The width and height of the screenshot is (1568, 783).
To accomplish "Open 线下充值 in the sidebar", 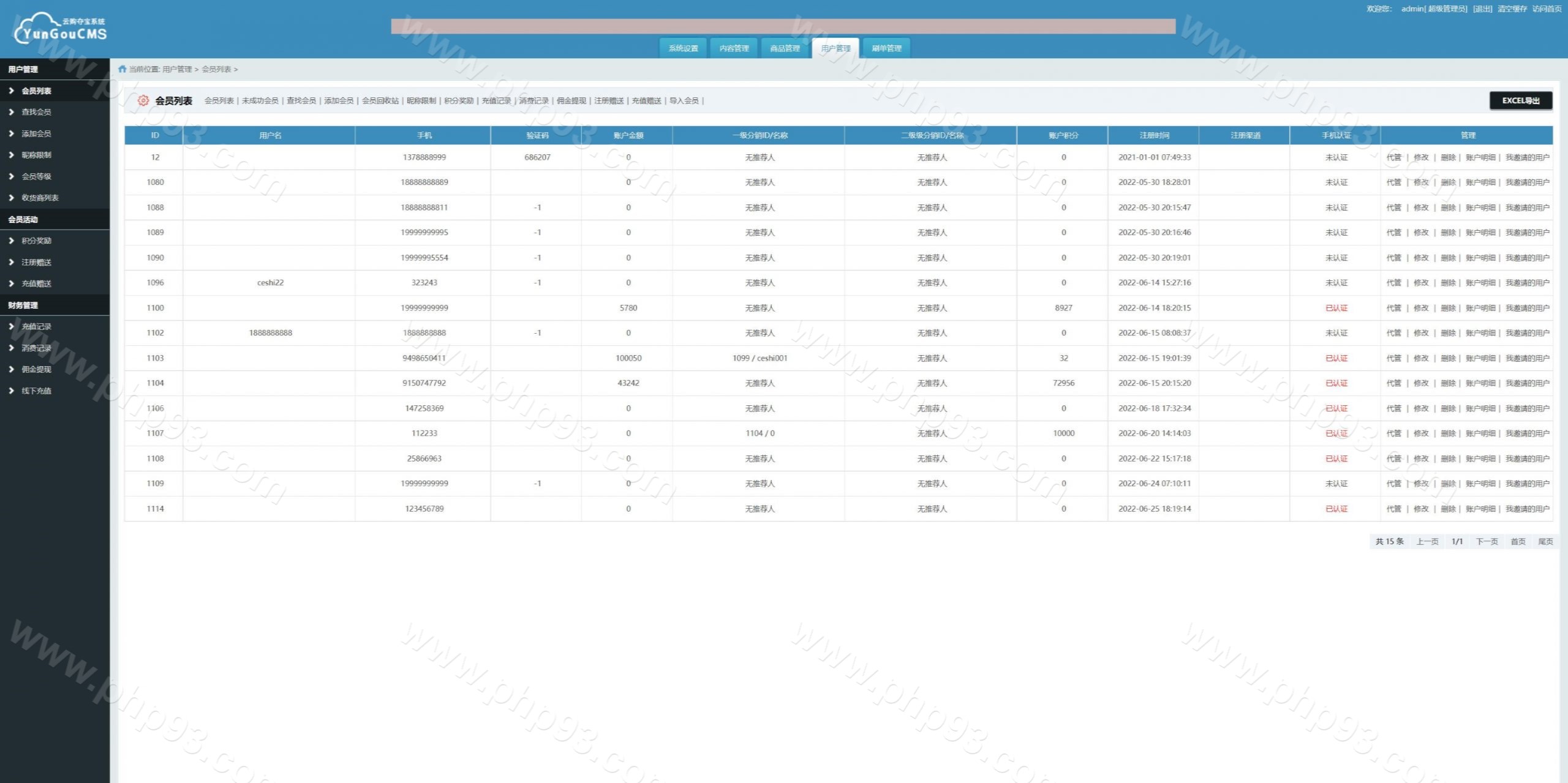I will click(36, 391).
